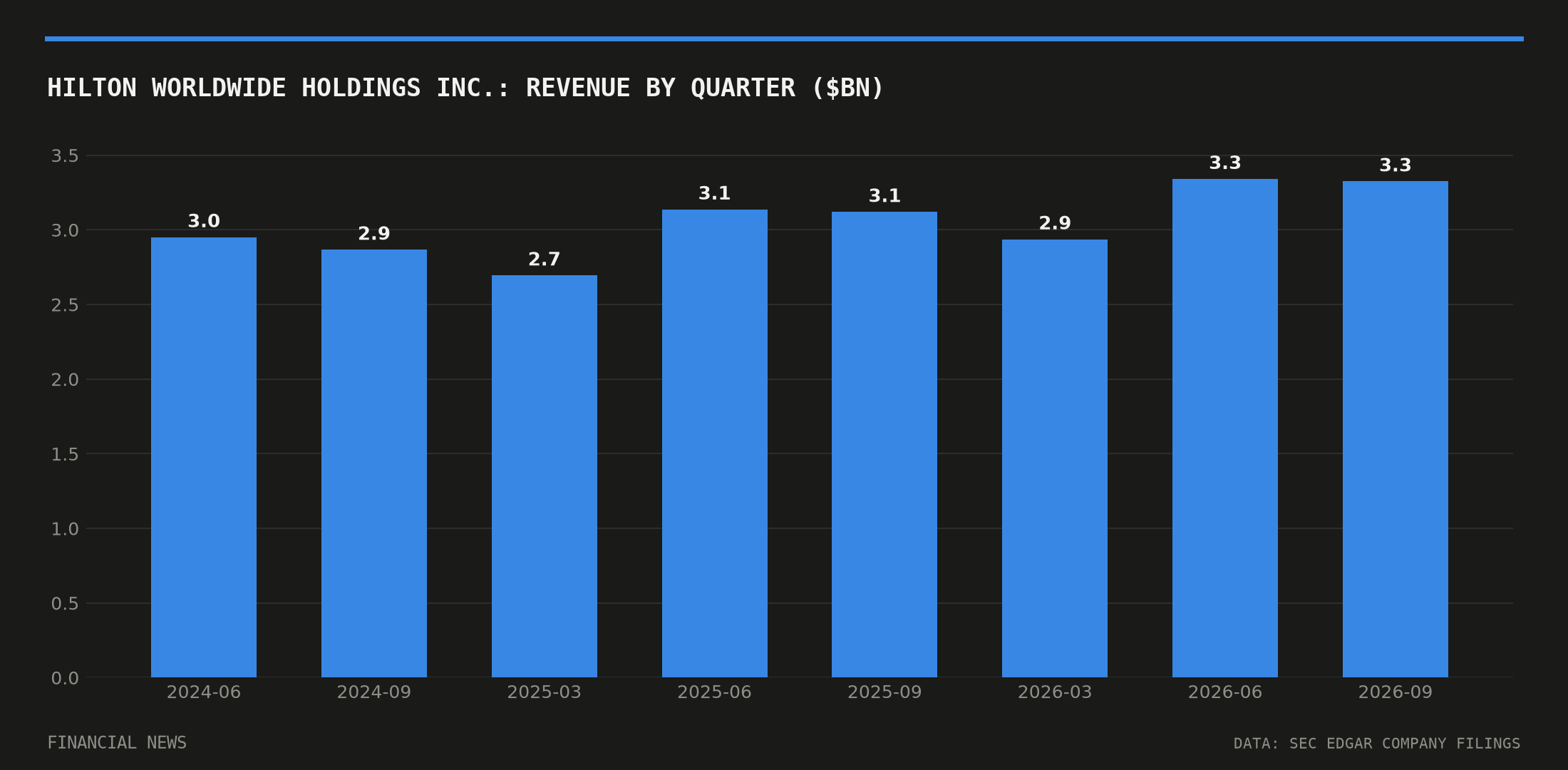Click the 1.0 y-axis tick label

tap(65, 529)
